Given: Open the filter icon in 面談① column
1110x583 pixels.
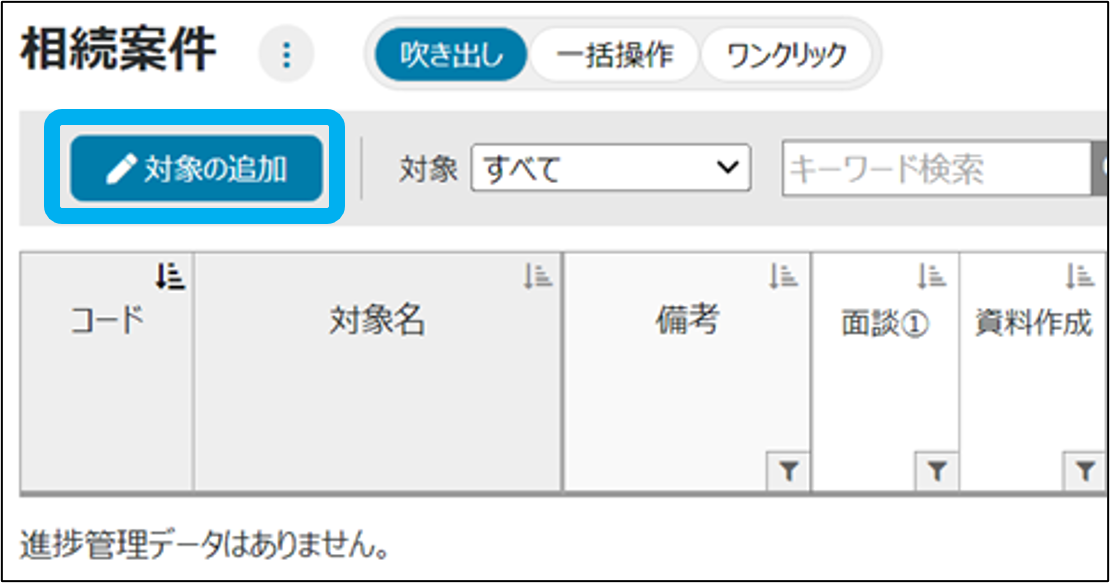Looking at the screenshot, I should 936,473.
